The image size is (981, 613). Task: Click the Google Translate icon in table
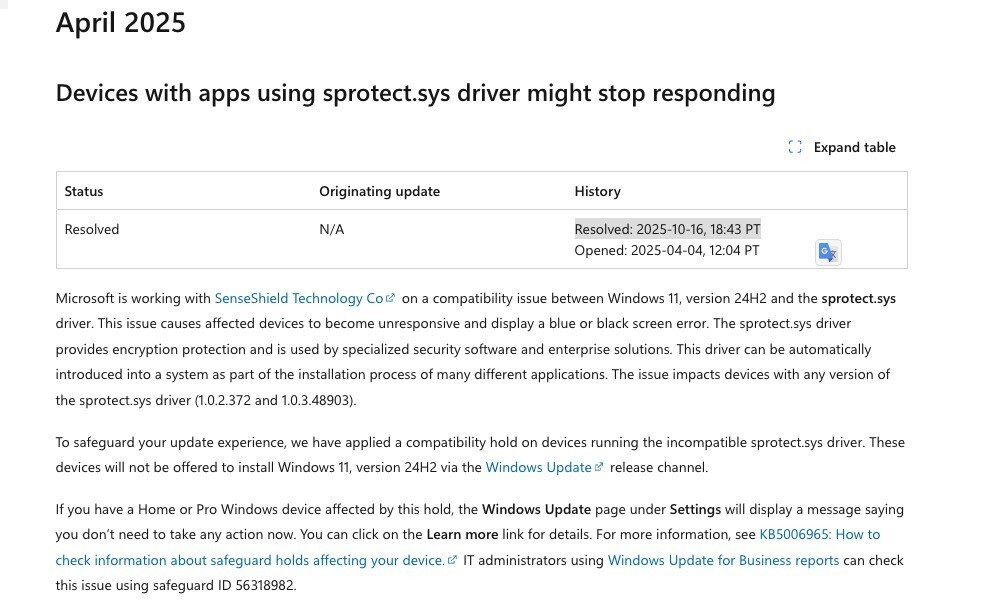click(x=828, y=252)
